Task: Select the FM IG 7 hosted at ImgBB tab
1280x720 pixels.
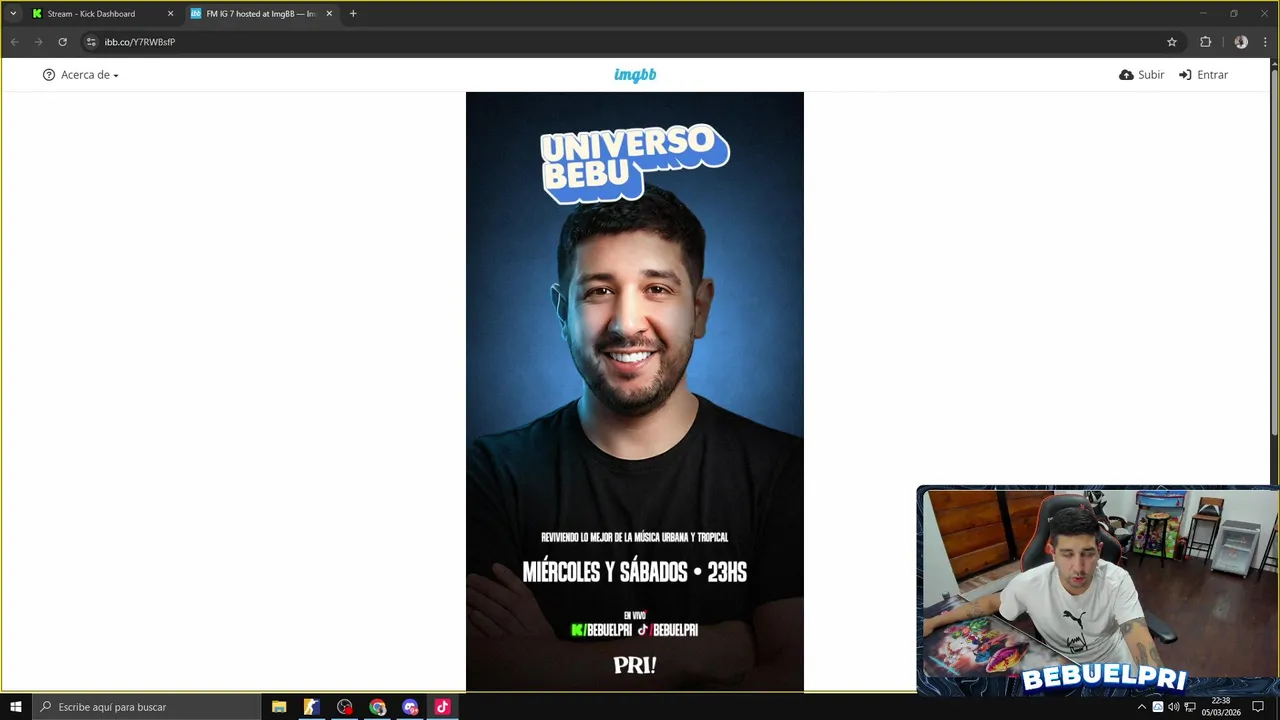Action: pos(260,14)
